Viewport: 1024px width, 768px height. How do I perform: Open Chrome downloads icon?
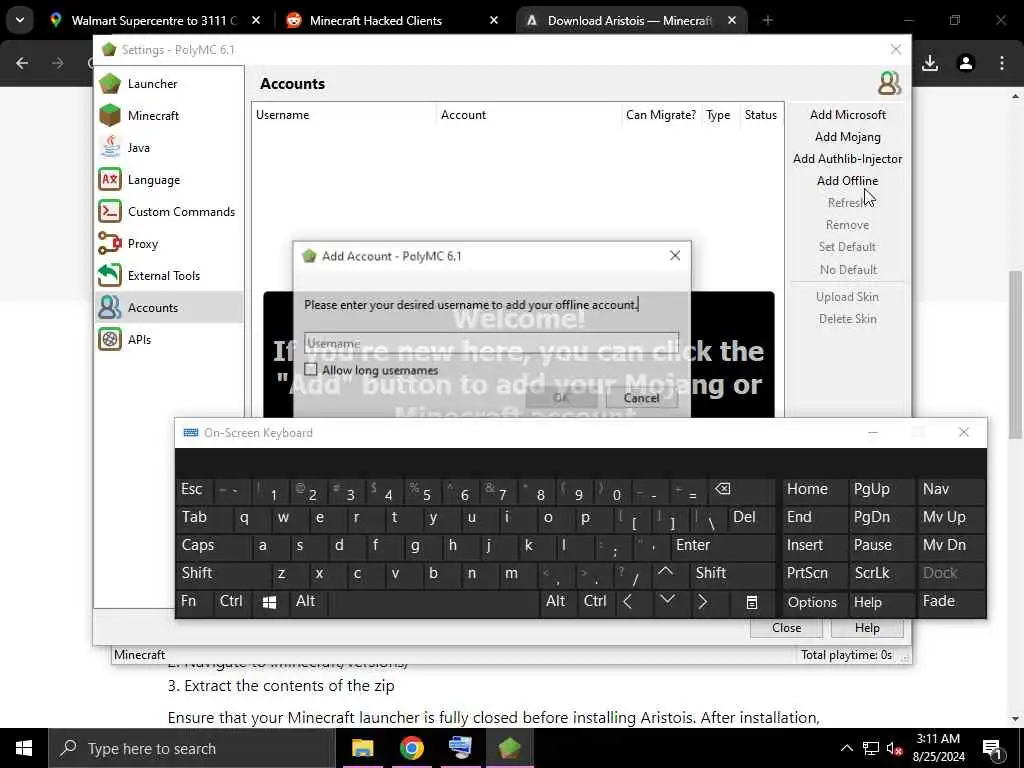(x=930, y=63)
